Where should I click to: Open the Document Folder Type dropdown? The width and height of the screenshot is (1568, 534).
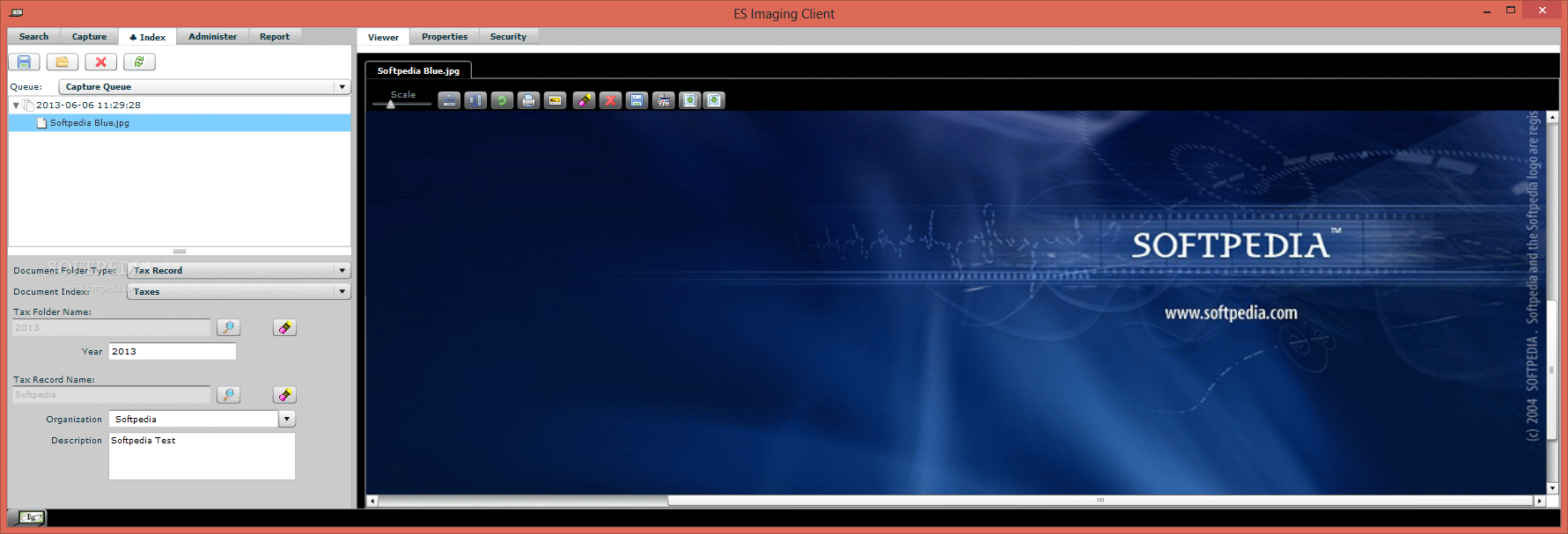[x=239, y=270]
